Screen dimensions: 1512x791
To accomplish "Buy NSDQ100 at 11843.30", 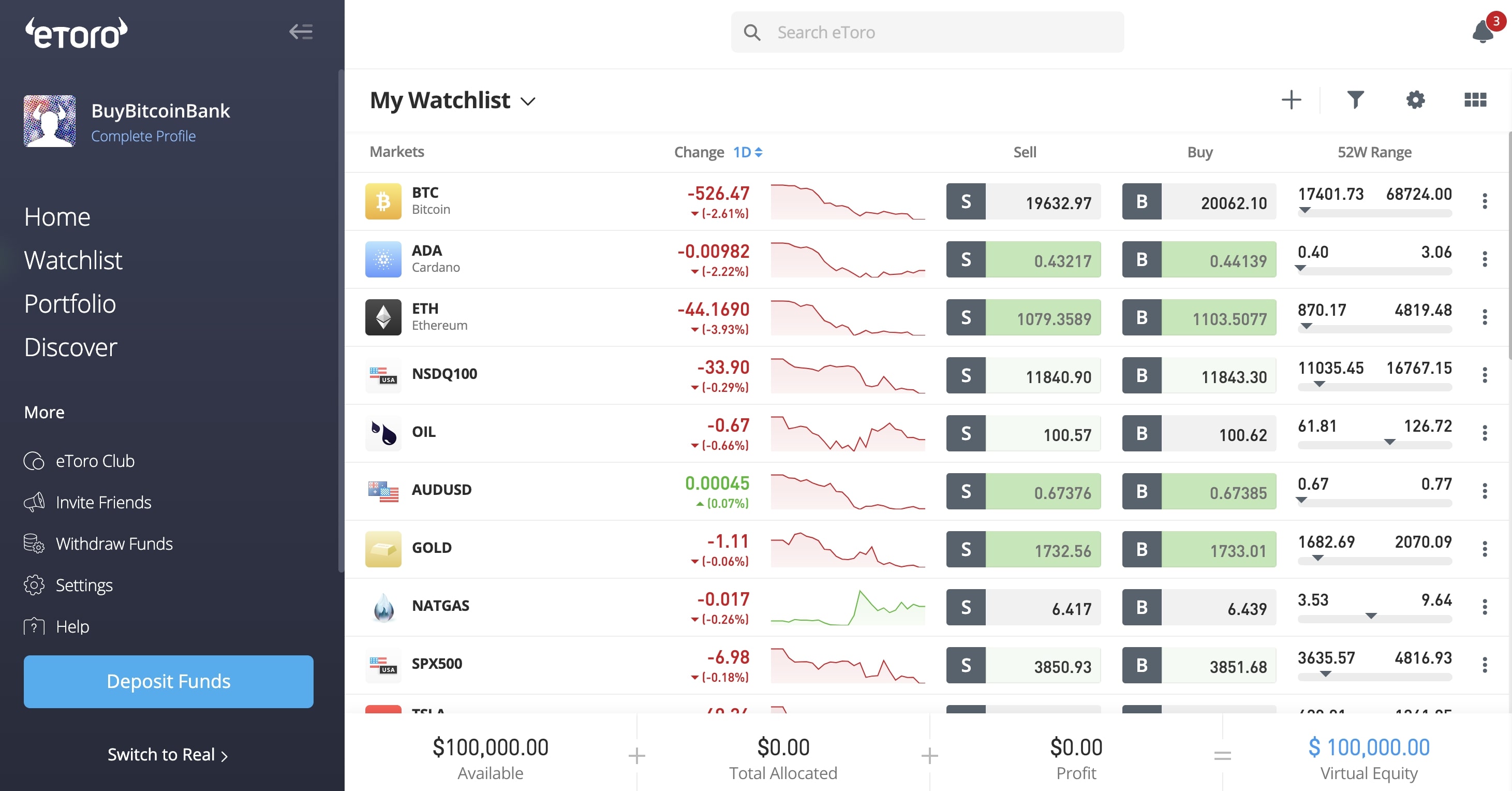I will (1198, 375).
